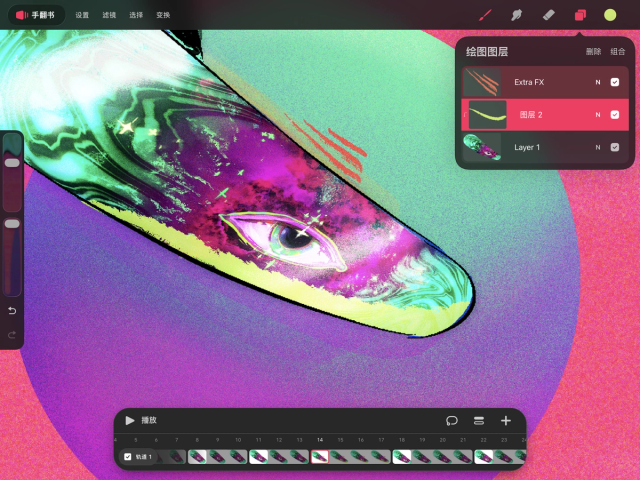The image size is (640, 480).
Task: Open blend mode N of Layer 1
Action: [598, 147]
